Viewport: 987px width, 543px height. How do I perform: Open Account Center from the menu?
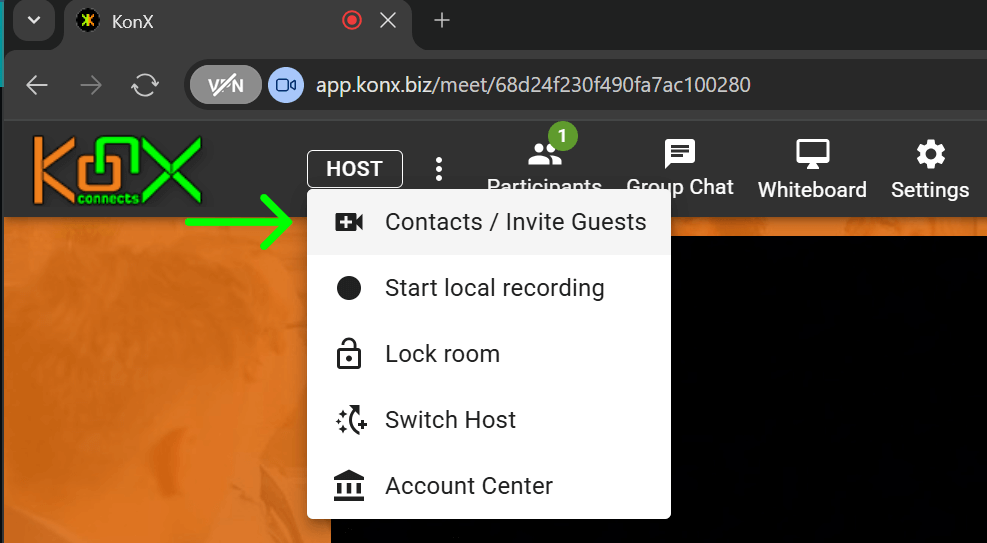coord(468,486)
